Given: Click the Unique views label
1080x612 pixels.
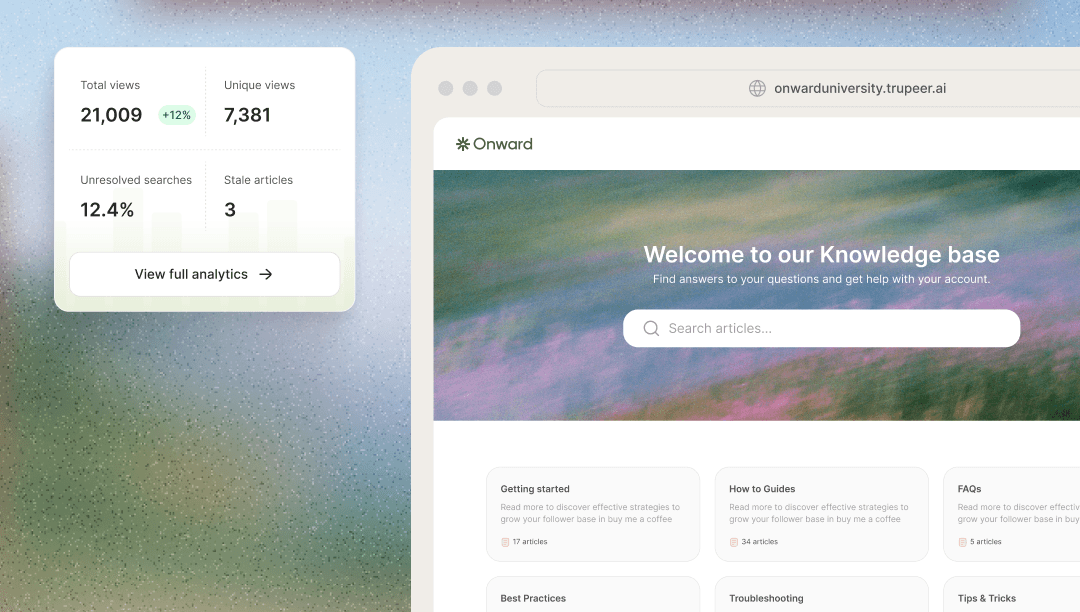Looking at the screenshot, I should click(x=260, y=85).
